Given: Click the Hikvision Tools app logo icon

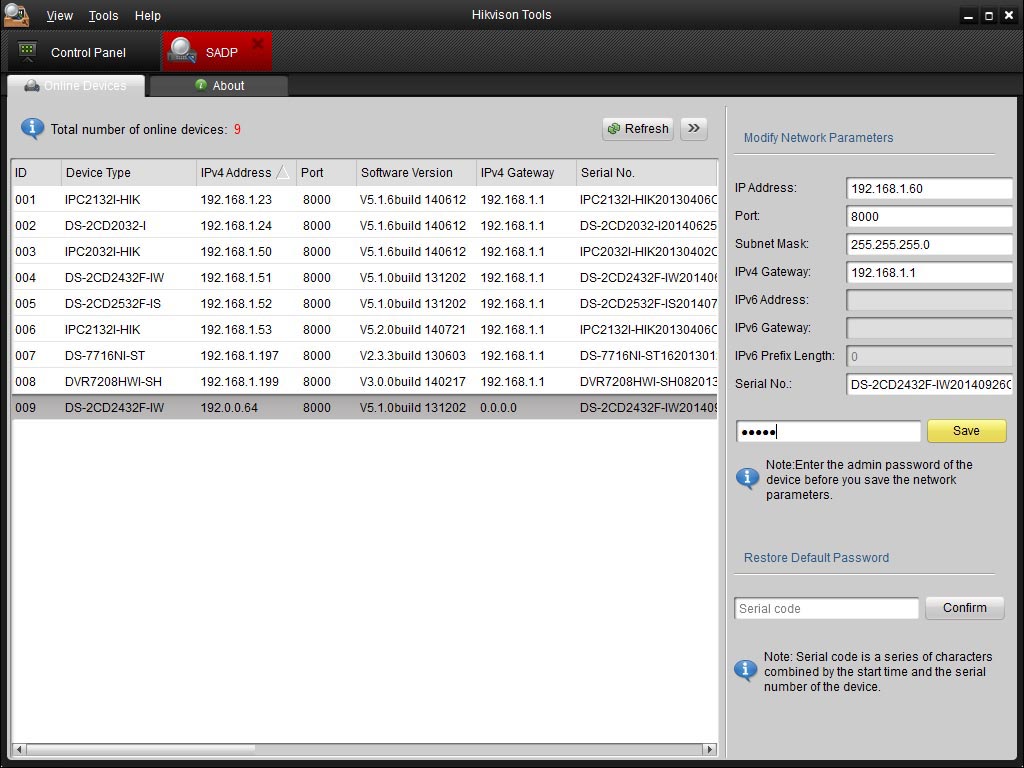Looking at the screenshot, I should (16, 14).
